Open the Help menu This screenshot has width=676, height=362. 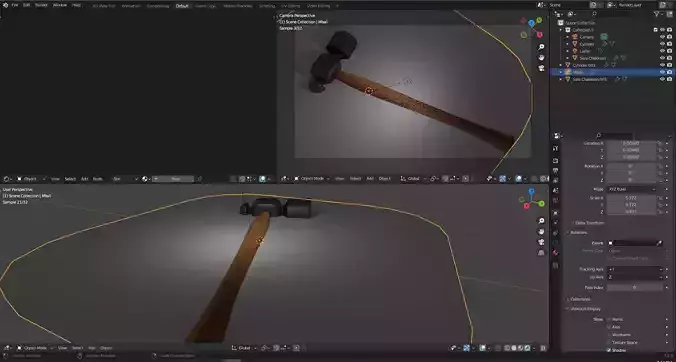pyautogui.click(x=76, y=5)
